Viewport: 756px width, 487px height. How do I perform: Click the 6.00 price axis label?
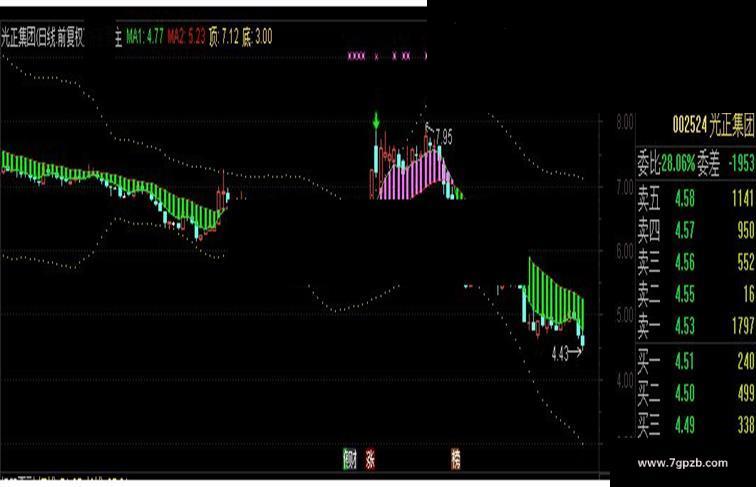tap(625, 252)
